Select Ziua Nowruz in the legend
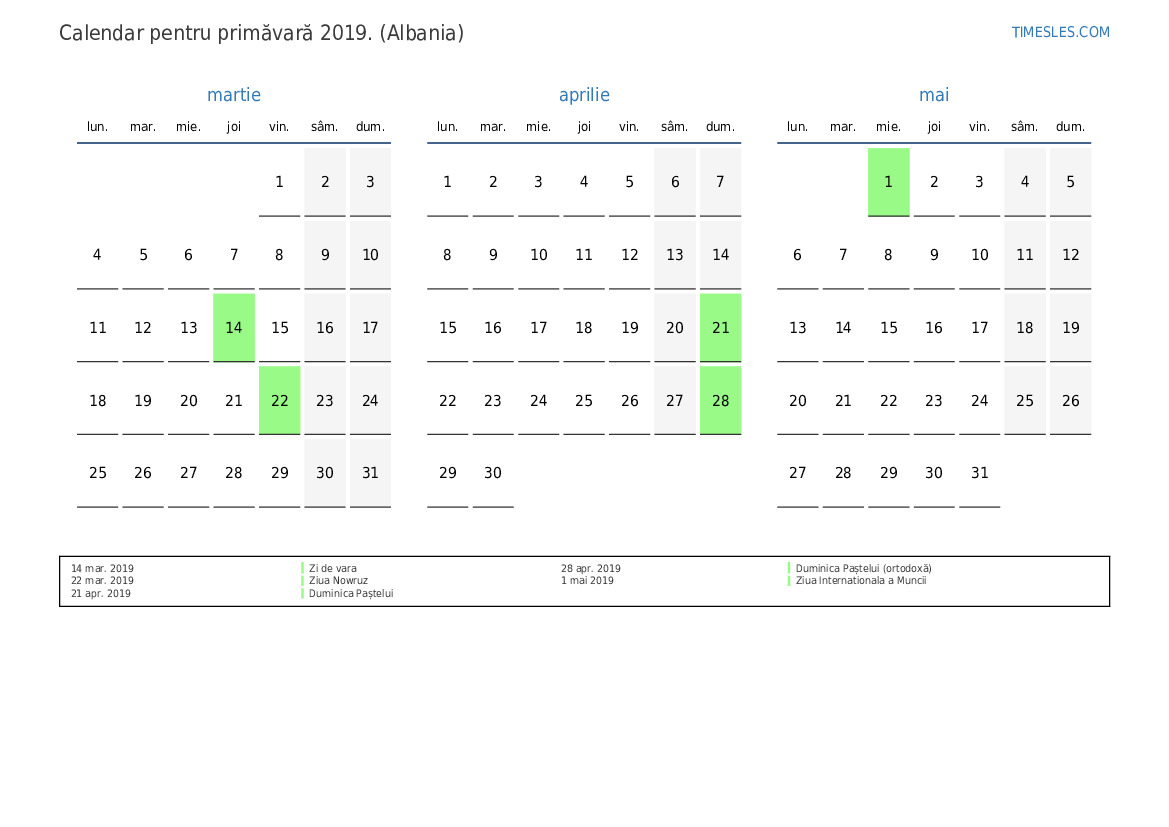 click(338, 581)
